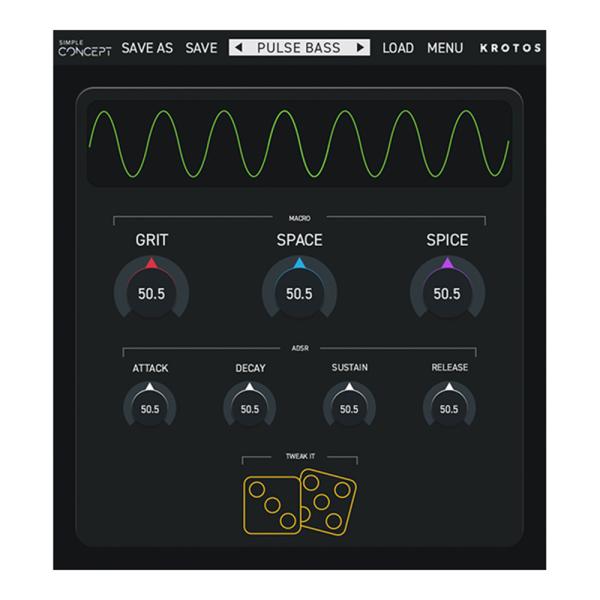Image resolution: width=600 pixels, height=600 pixels.
Task: Click the RELEASE knob
Action: click(x=449, y=407)
